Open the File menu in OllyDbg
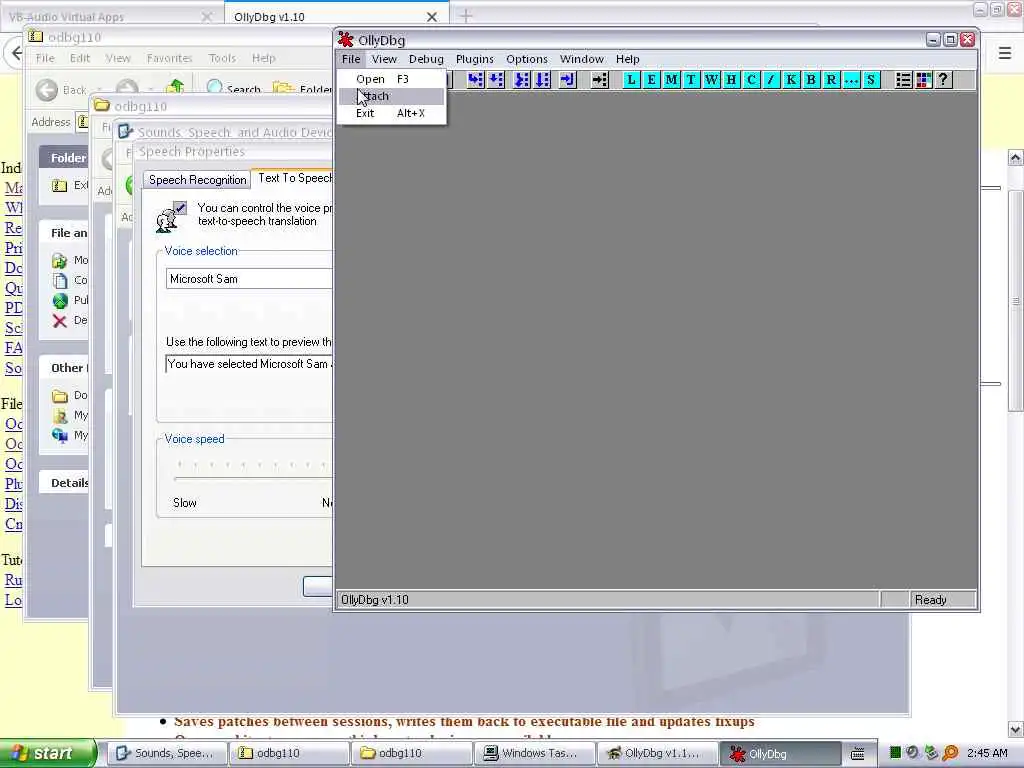 coord(351,59)
